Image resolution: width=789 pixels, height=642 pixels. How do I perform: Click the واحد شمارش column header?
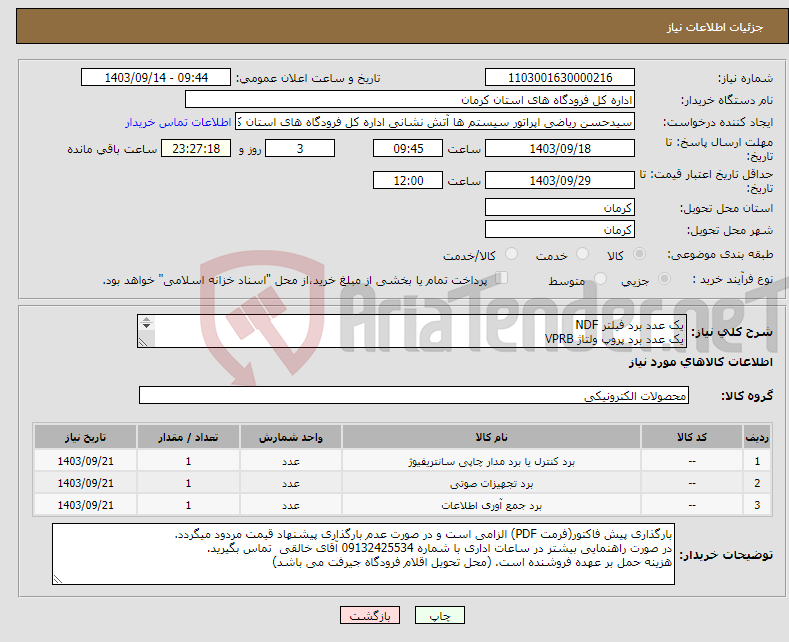point(291,437)
